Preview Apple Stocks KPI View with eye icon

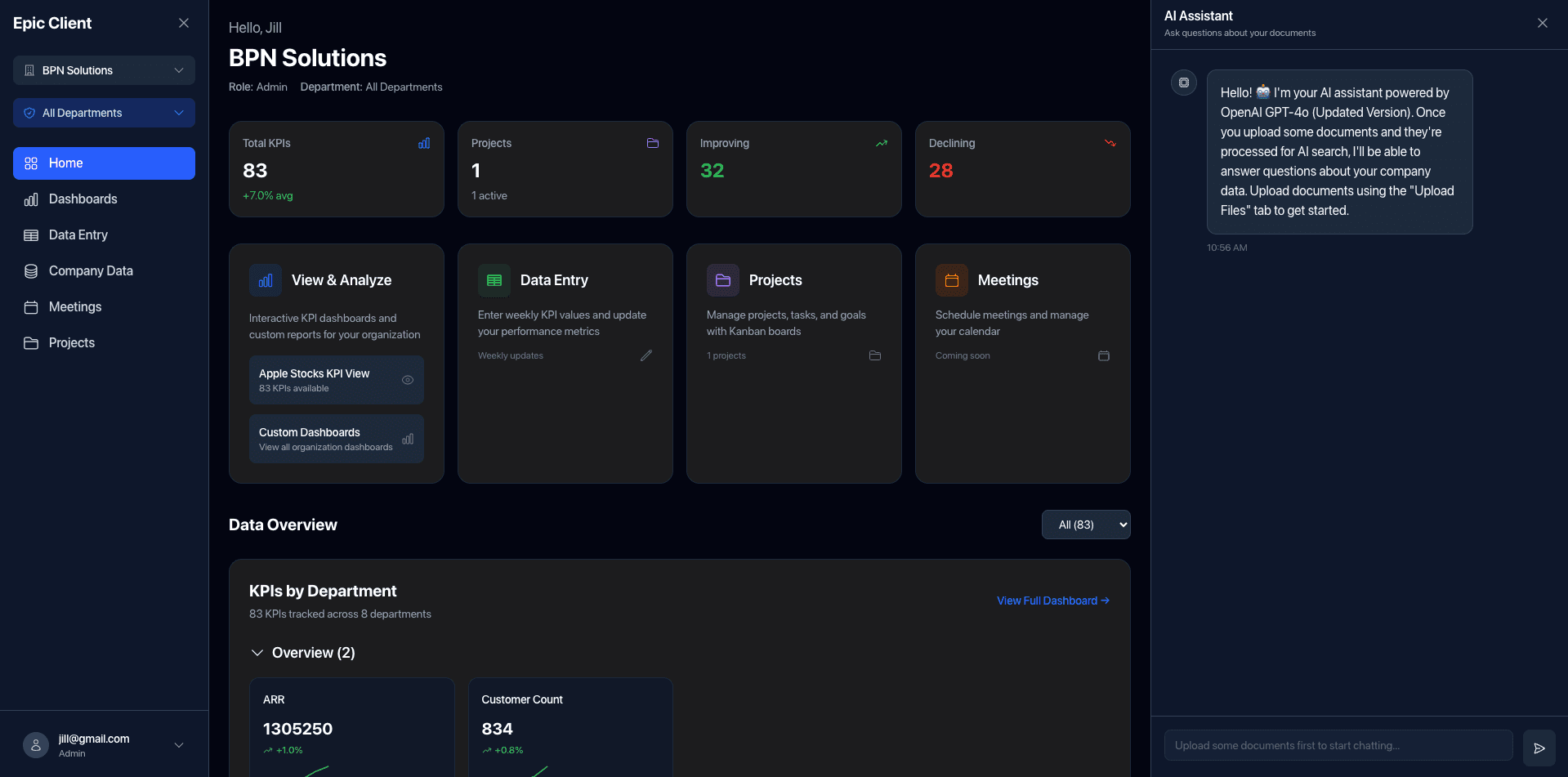408,379
